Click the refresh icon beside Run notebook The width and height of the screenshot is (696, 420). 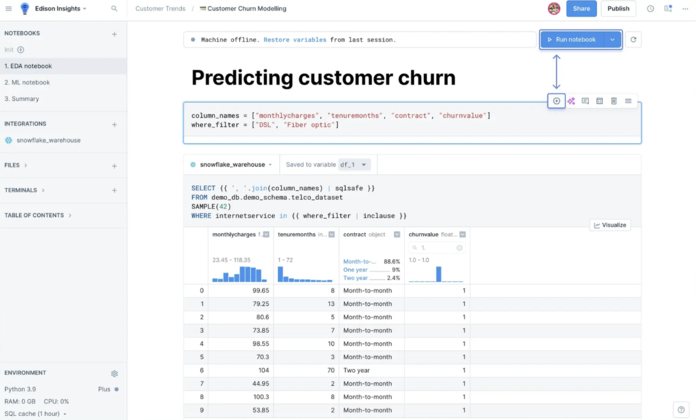click(x=633, y=40)
